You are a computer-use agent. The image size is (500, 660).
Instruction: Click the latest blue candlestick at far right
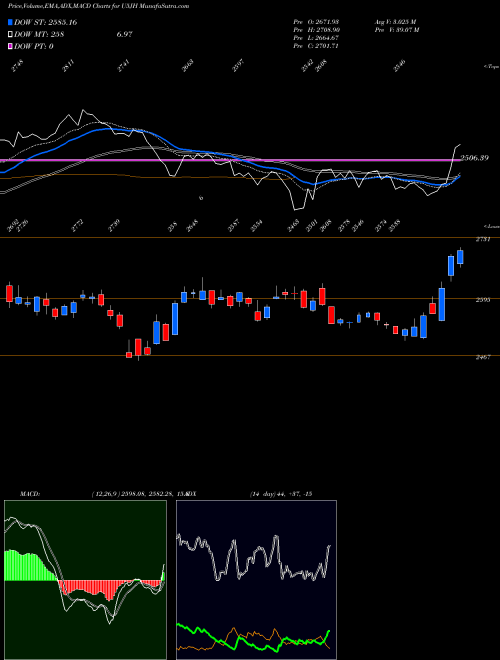[460, 257]
